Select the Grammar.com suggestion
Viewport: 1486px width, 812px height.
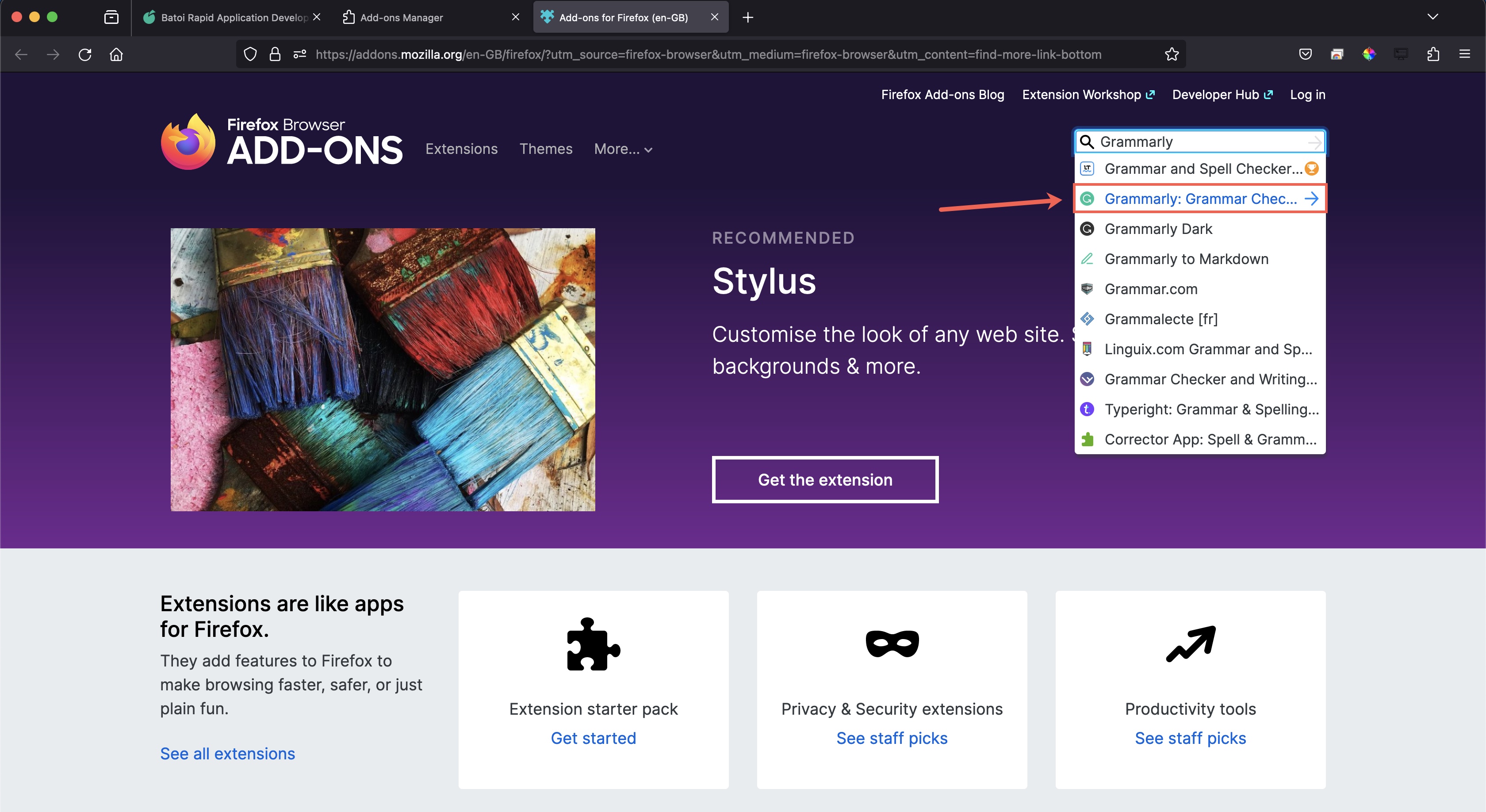(1200, 289)
